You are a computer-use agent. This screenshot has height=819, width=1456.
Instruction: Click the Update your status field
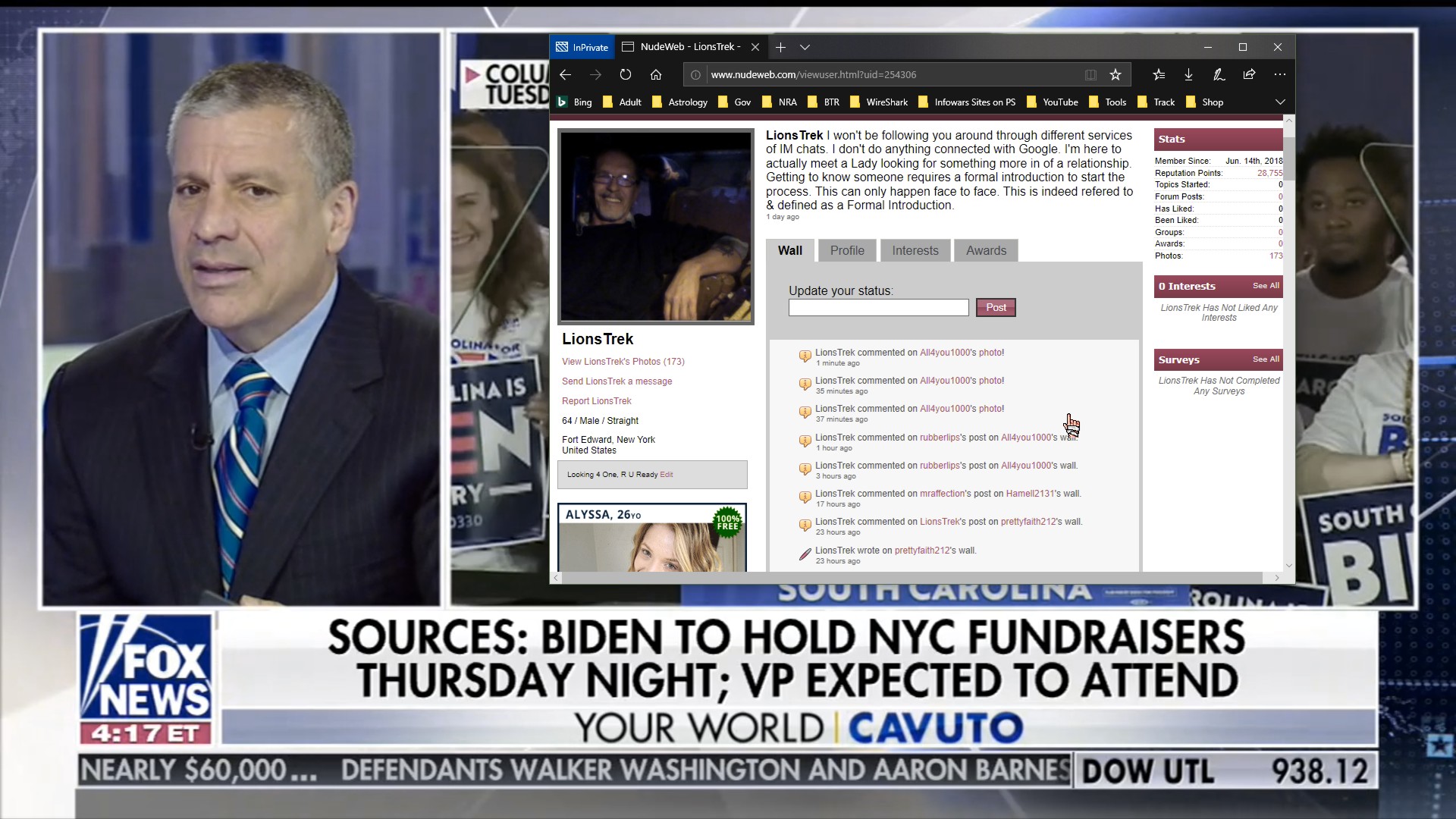878,307
